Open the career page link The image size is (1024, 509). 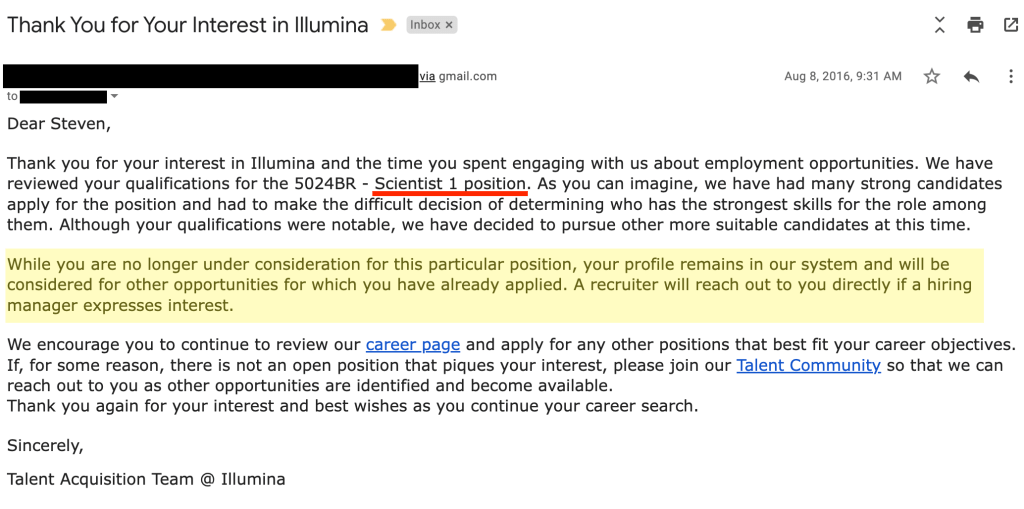(413, 345)
